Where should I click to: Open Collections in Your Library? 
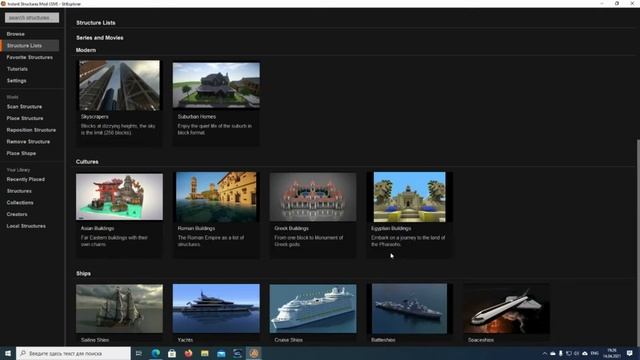coord(20,202)
